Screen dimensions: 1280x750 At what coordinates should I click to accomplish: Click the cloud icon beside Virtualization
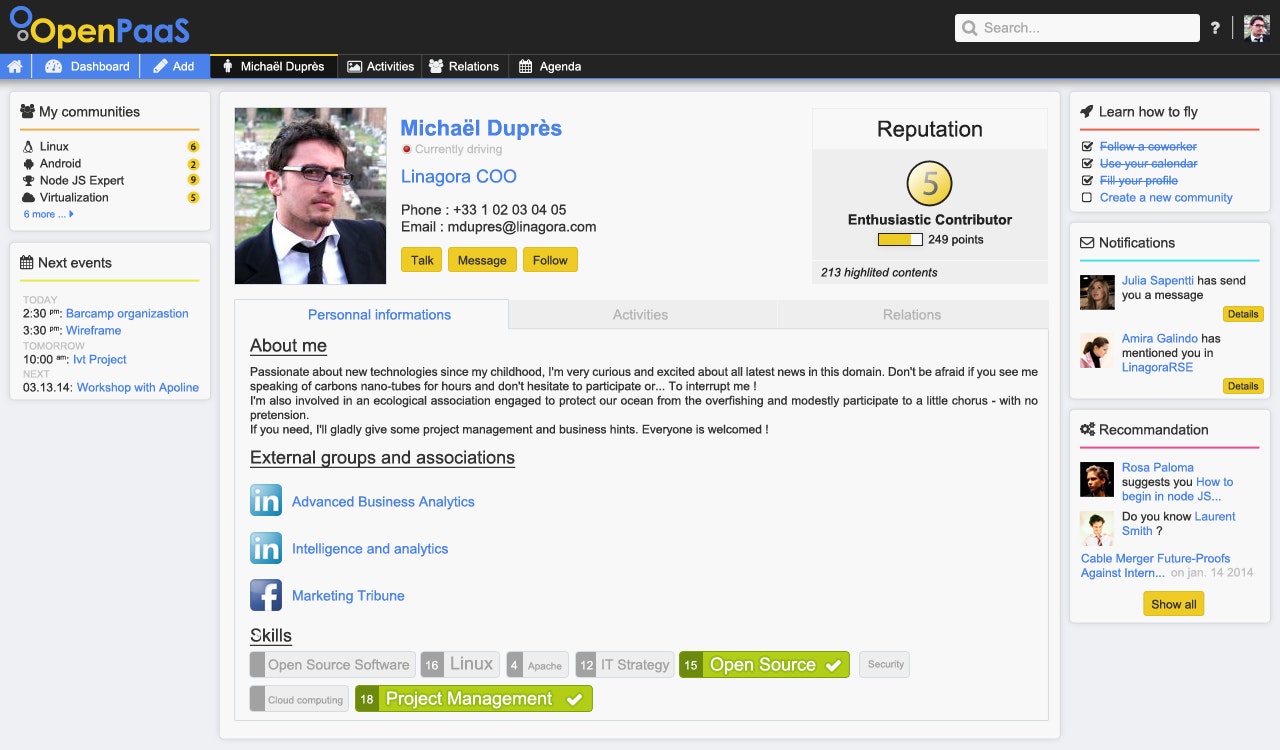(28, 198)
